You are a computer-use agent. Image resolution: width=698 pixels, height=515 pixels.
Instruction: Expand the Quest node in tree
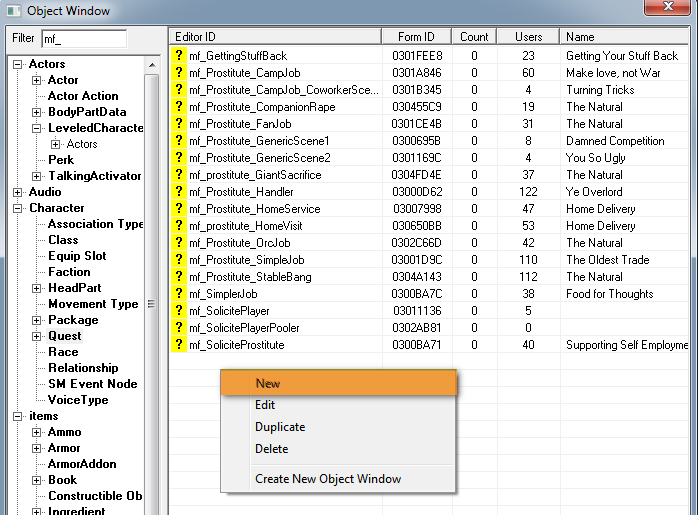tap(37, 336)
